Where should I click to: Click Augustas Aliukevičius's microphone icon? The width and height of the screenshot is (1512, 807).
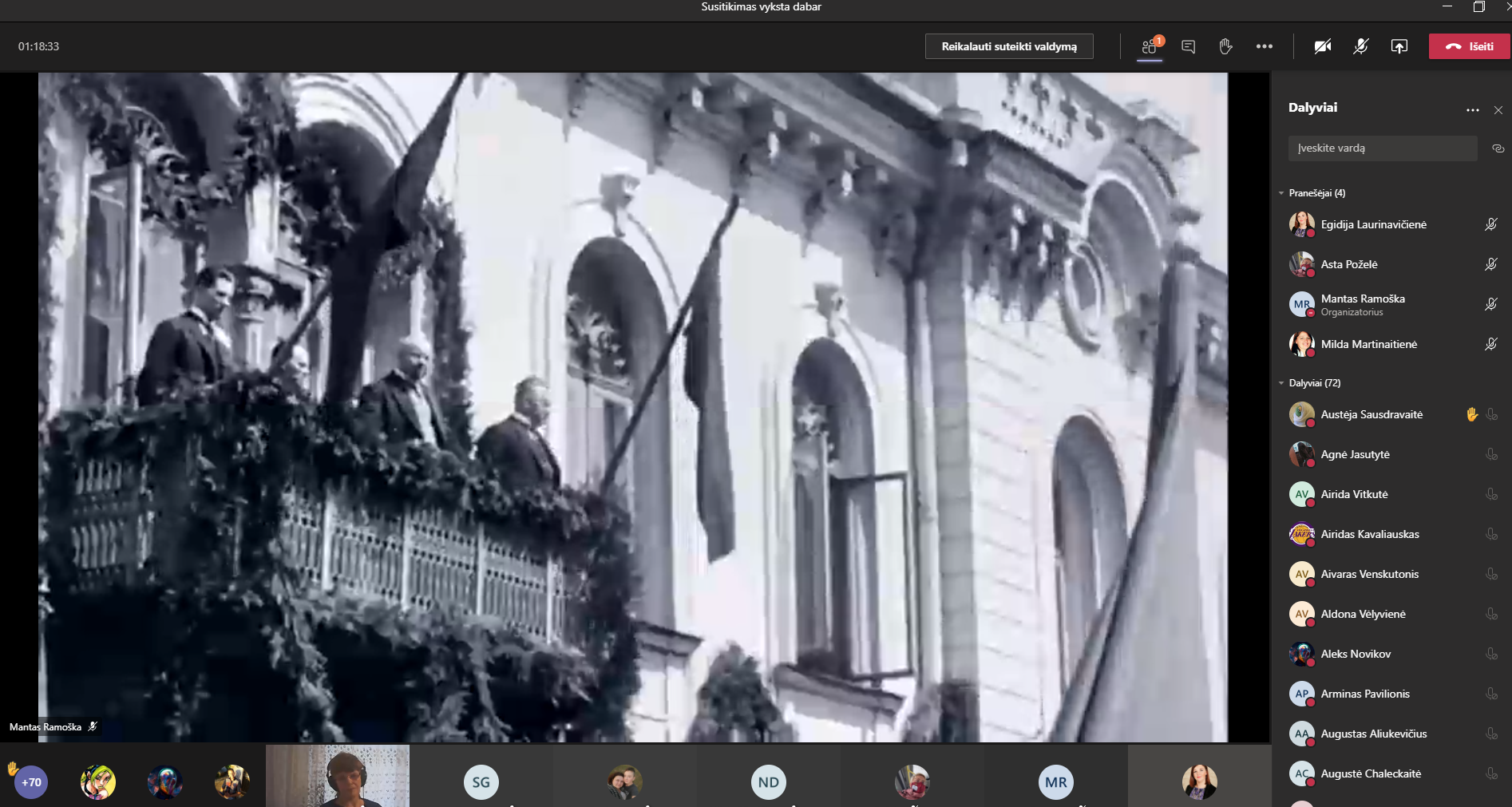click(1491, 734)
